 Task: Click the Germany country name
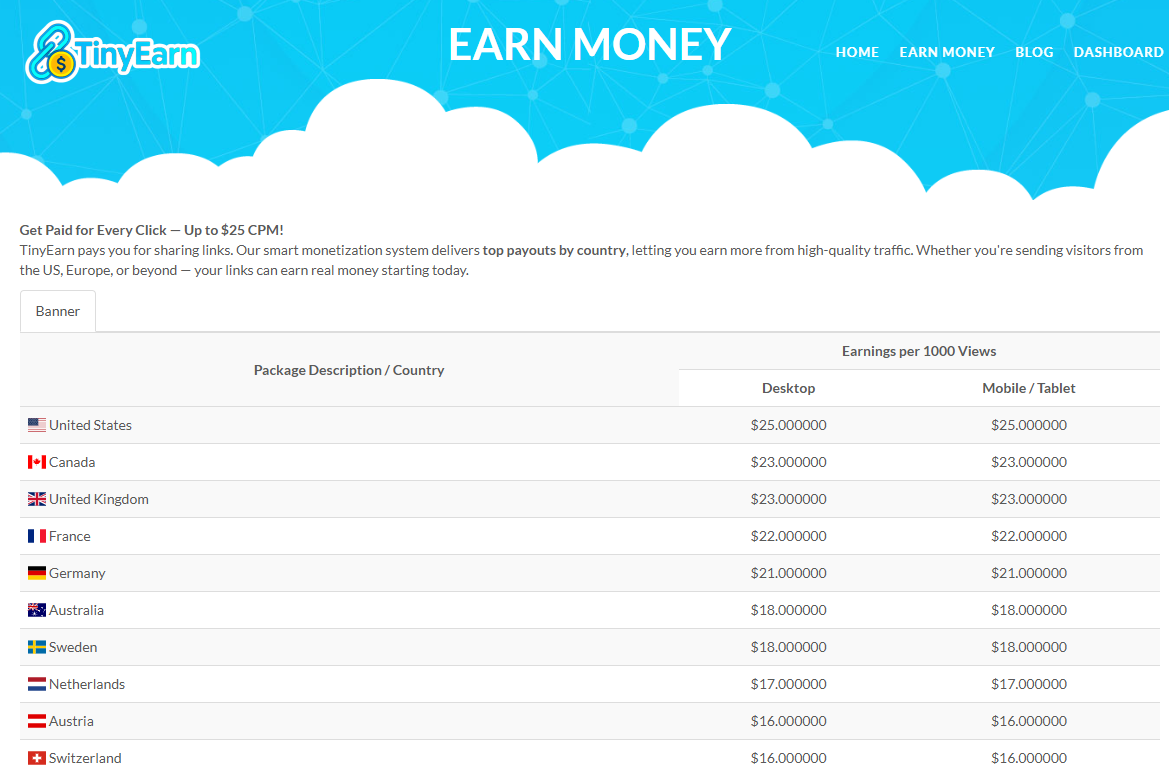pos(78,573)
